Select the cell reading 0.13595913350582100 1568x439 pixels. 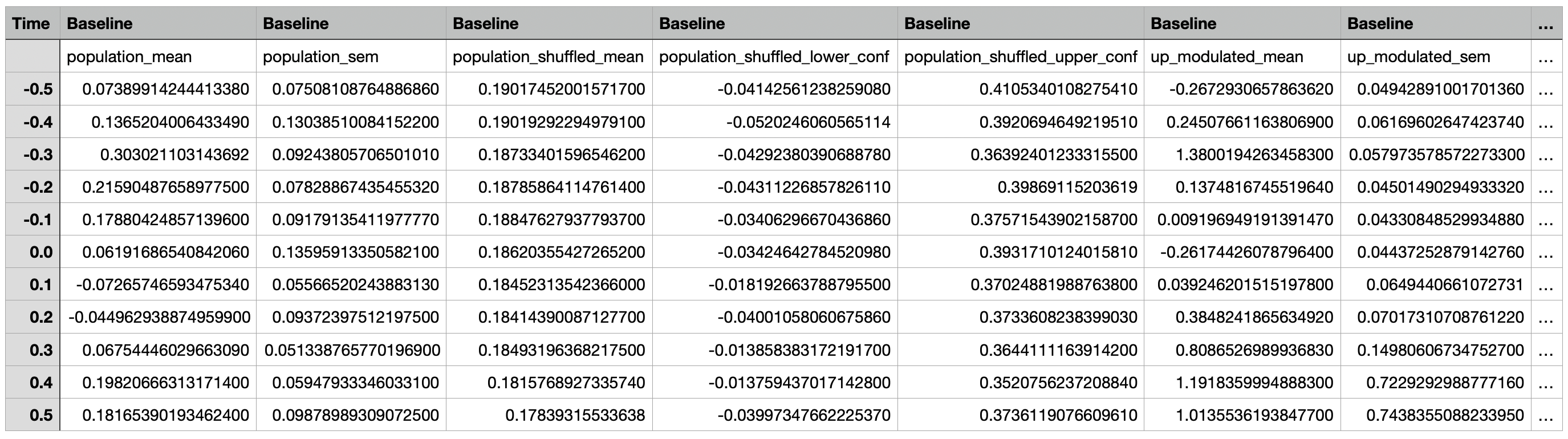click(351, 252)
